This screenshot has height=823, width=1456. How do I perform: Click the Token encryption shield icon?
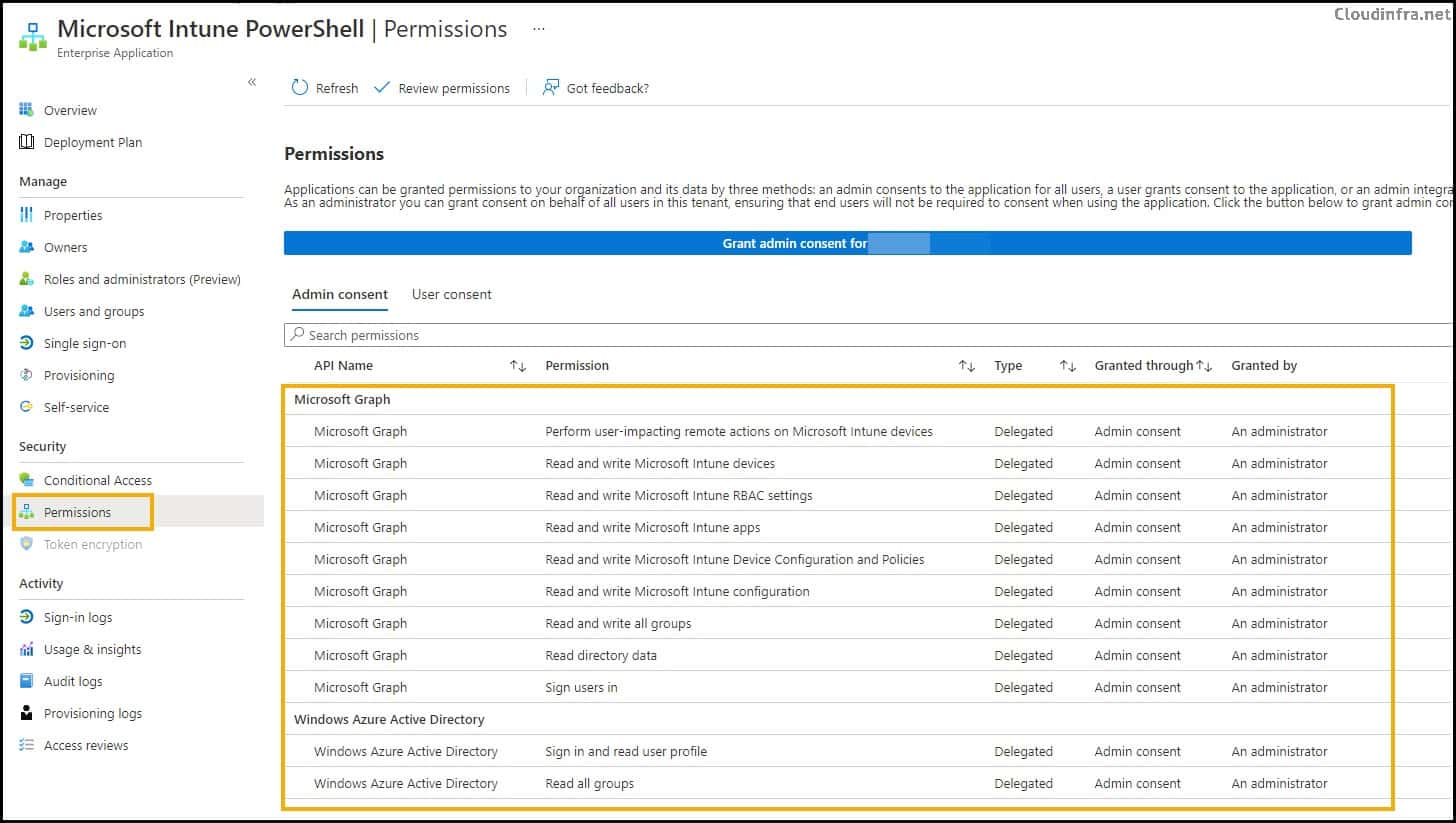point(27,544)
